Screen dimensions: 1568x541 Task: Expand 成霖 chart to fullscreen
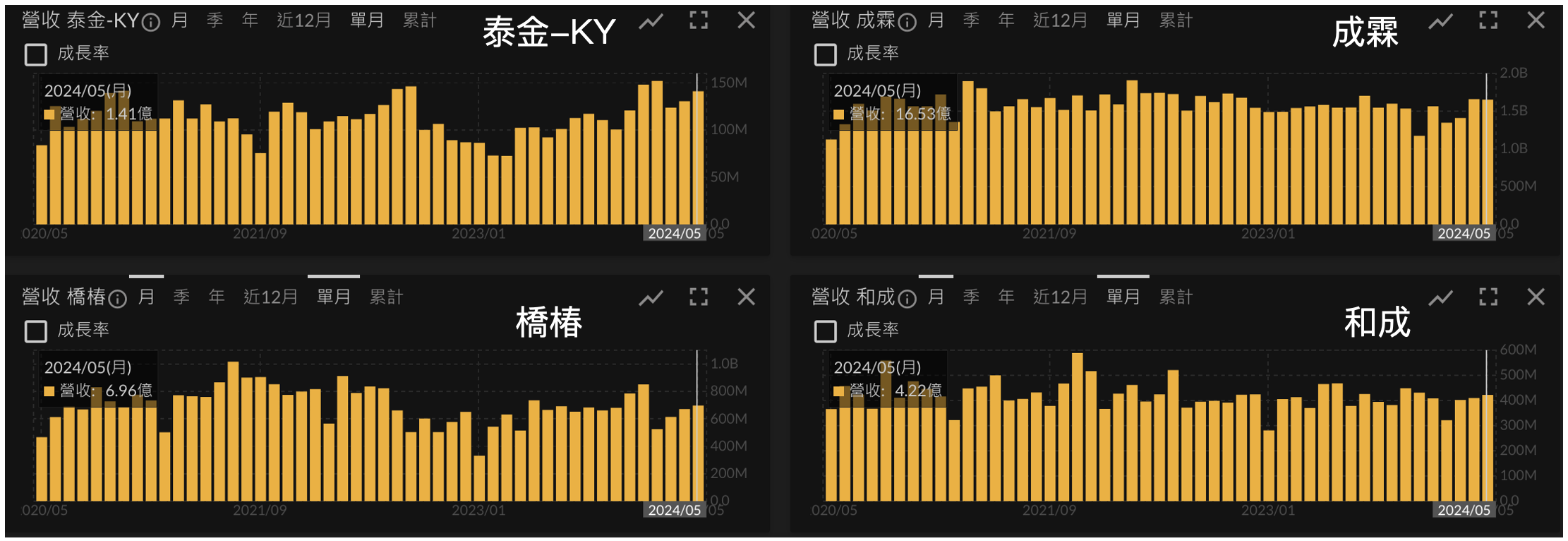tap(1488, 20)
